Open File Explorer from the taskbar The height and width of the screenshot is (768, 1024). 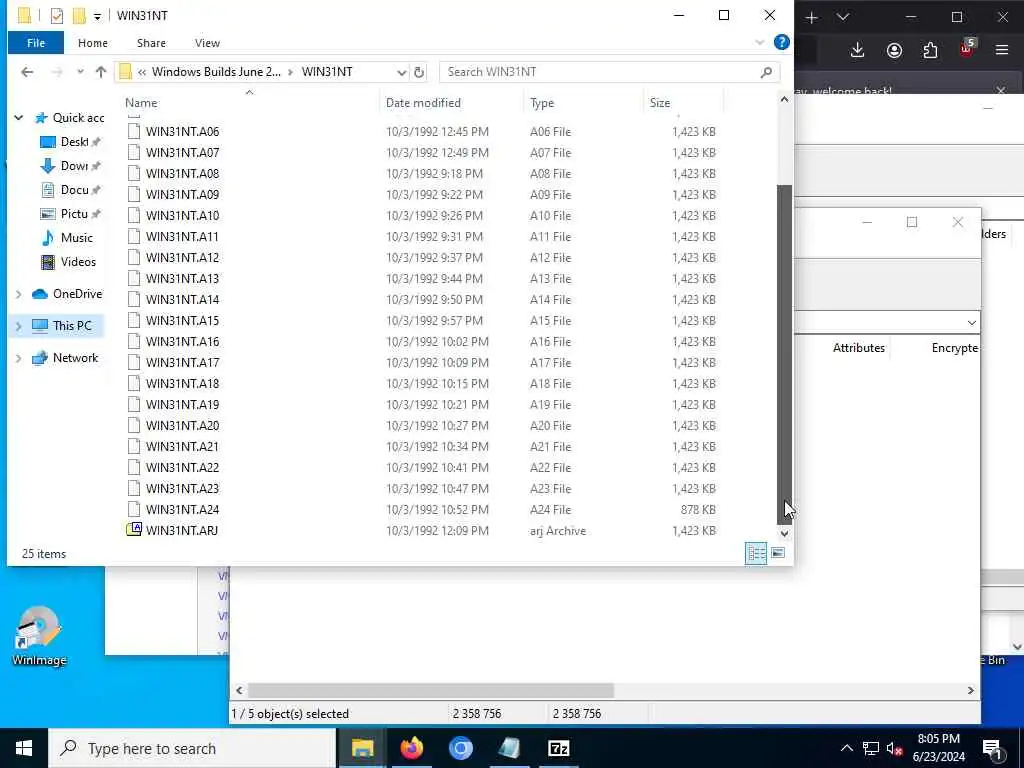[x=362, y=748]
